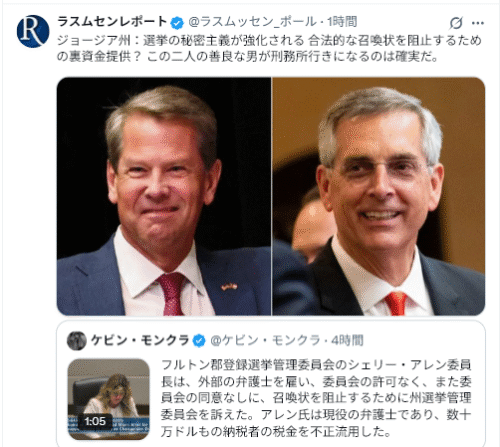Click the Grok slashed-circle icon
Screen dimensions: 500x447
pyautogui.click(x=456, y=23)
